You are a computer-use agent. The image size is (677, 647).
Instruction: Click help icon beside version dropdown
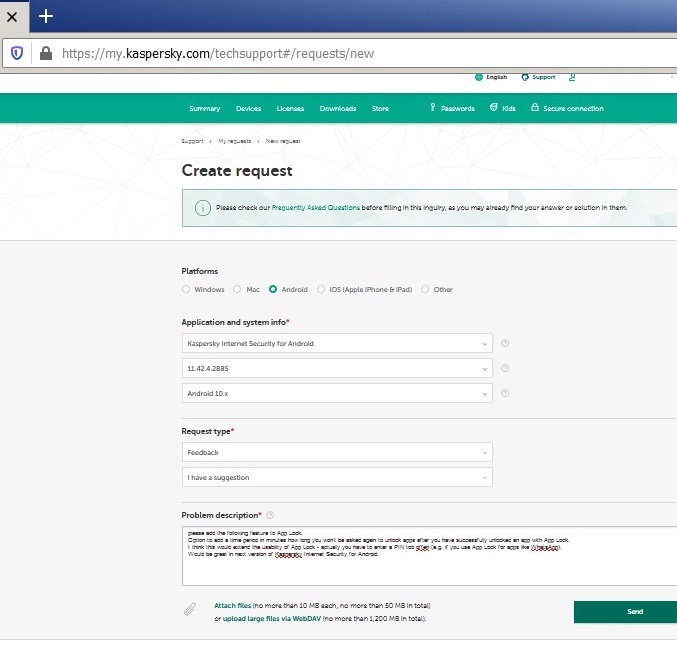coord(505,368)
